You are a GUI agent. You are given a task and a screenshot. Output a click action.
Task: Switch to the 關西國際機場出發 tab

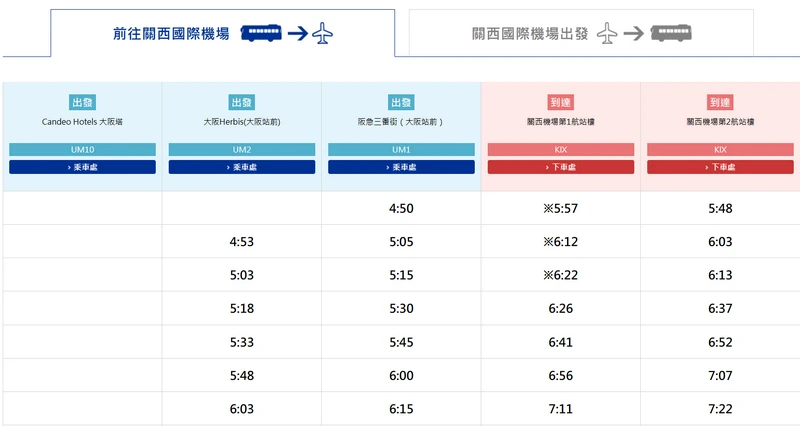[581, 33]
